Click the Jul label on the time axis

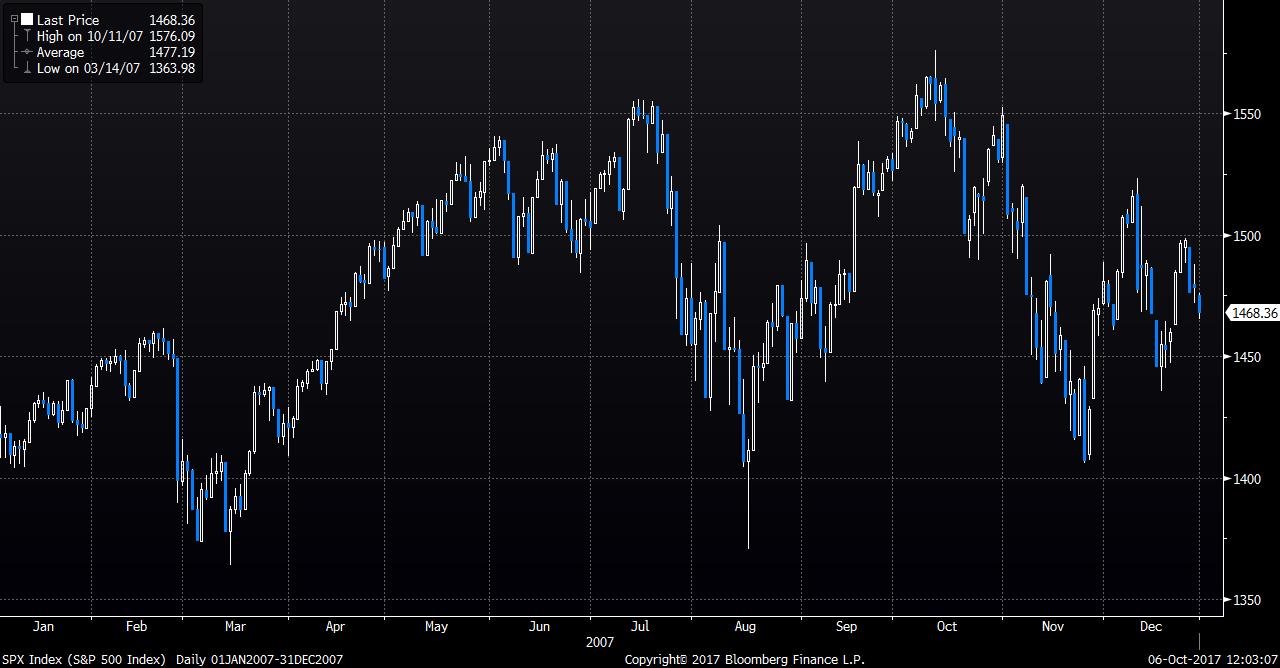640,627
